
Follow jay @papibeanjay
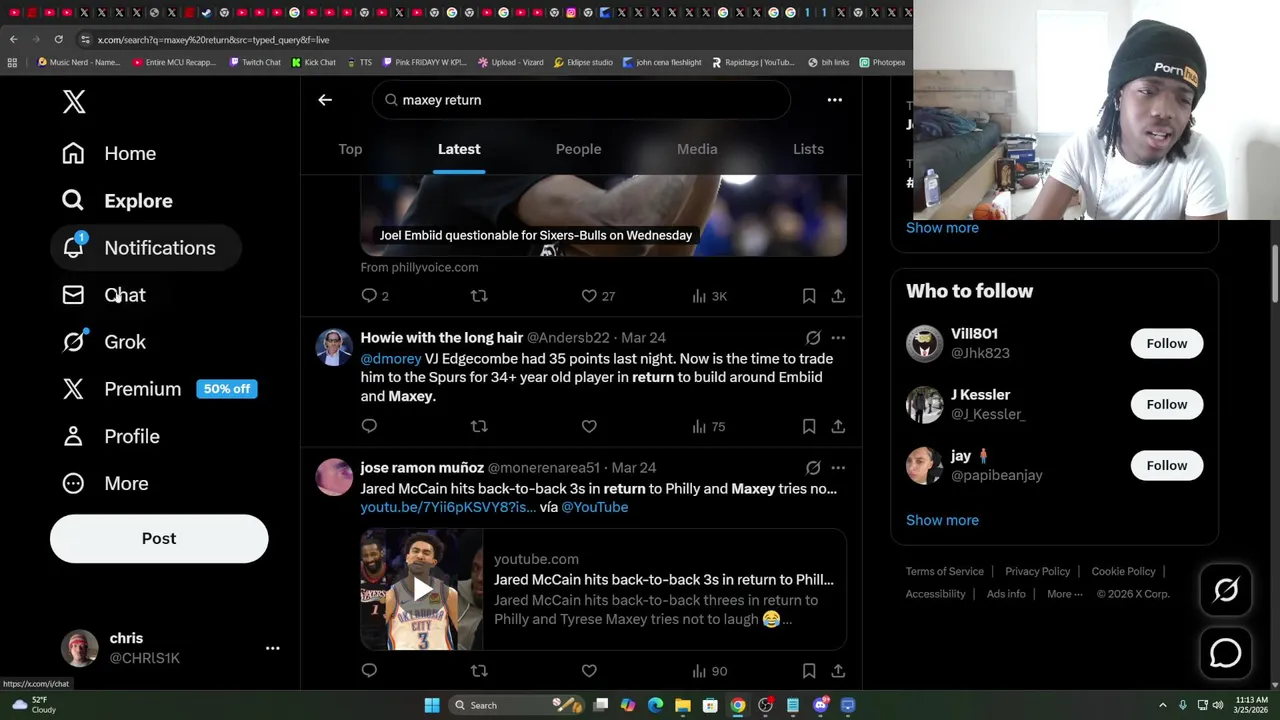click(x=1166, y=465)
